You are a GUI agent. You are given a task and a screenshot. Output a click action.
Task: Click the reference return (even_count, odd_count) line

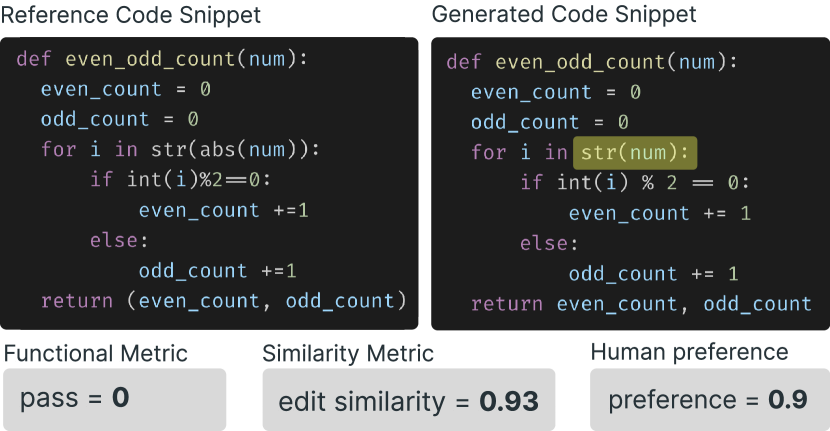tap(224, 300)
